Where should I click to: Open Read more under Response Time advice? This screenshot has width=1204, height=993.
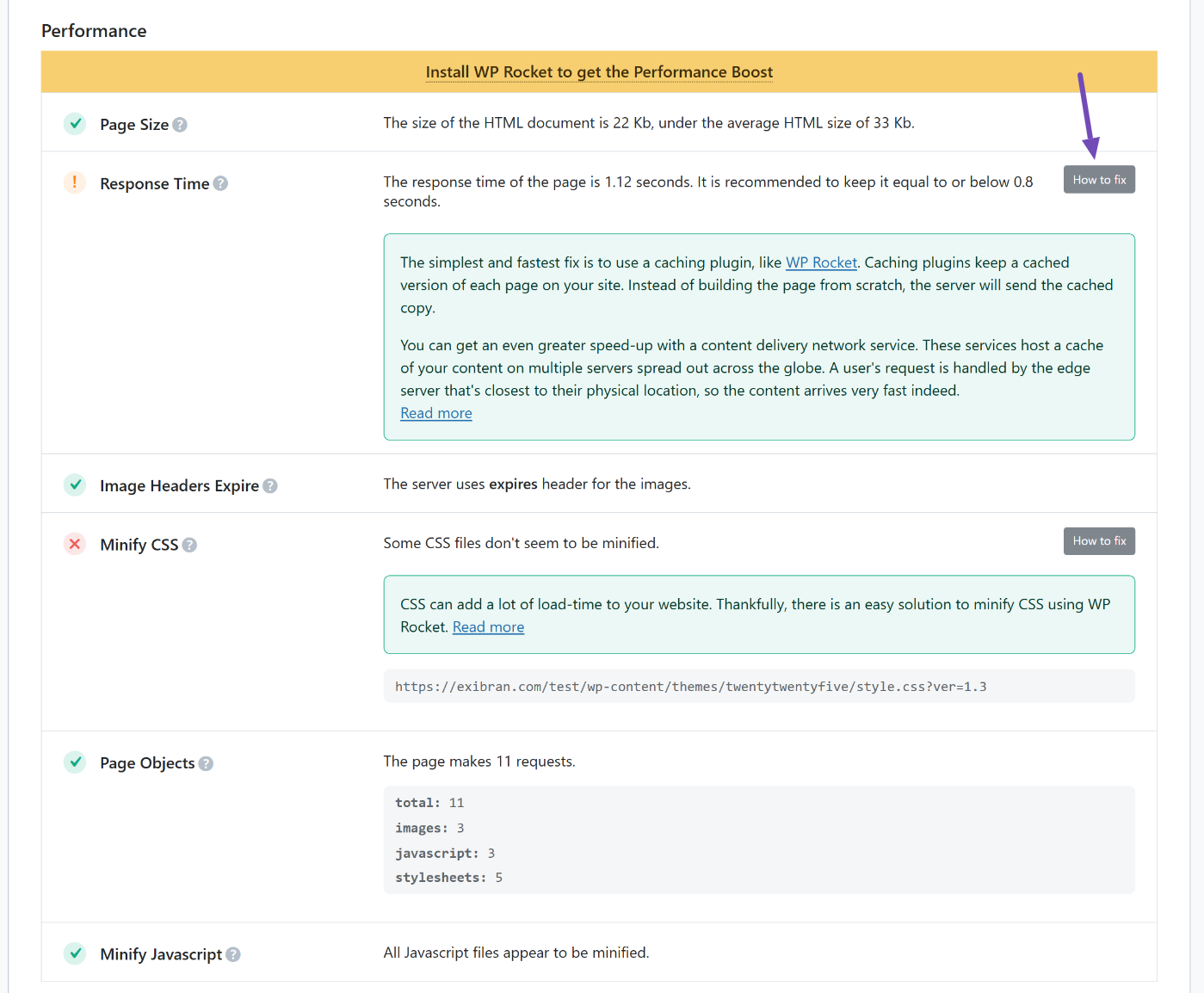click(x=436, y=413)
